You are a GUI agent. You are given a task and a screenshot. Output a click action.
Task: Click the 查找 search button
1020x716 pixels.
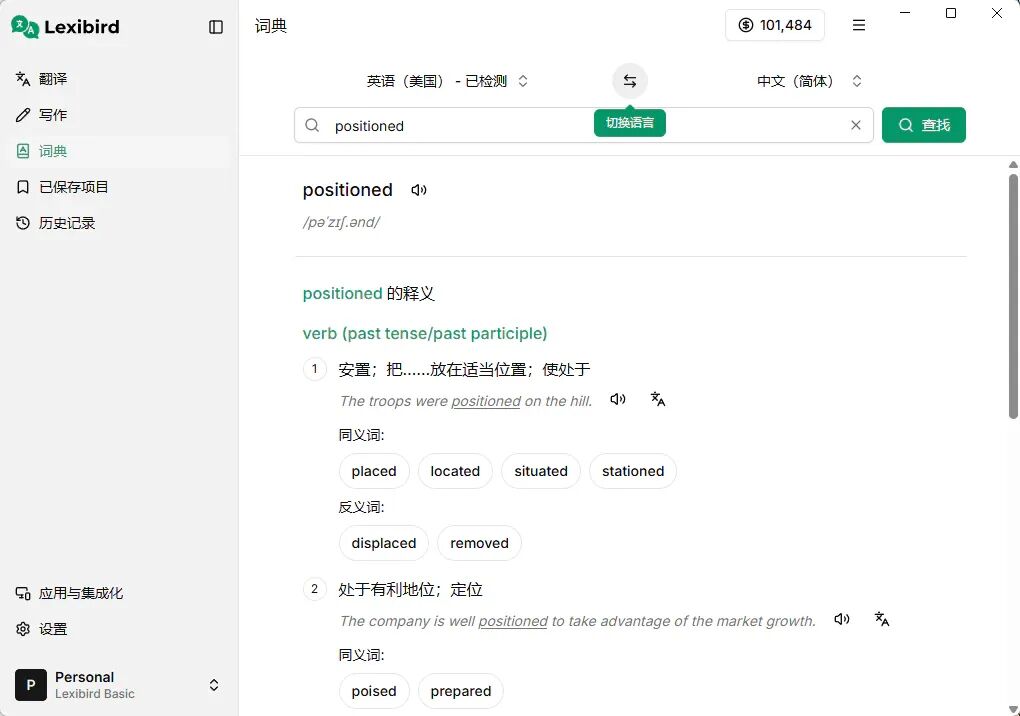(x=924, y=125)
